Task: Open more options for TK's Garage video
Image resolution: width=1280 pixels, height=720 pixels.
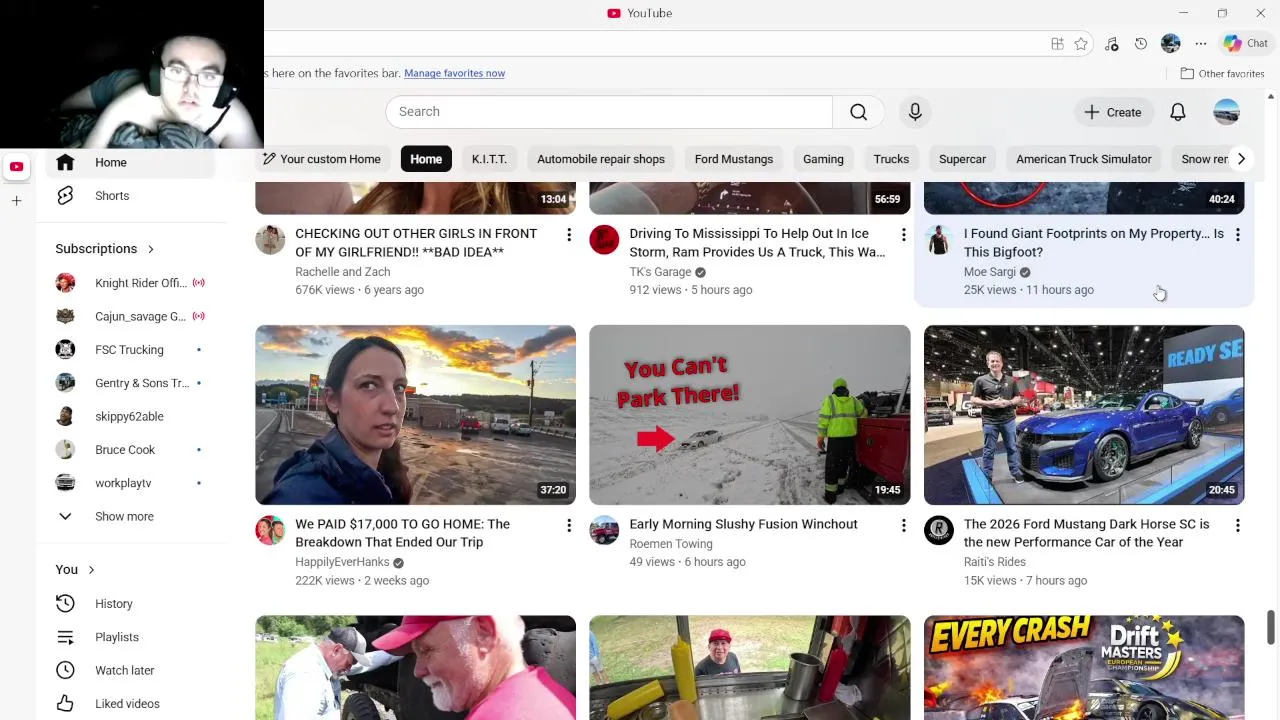Action: point(903,235)
